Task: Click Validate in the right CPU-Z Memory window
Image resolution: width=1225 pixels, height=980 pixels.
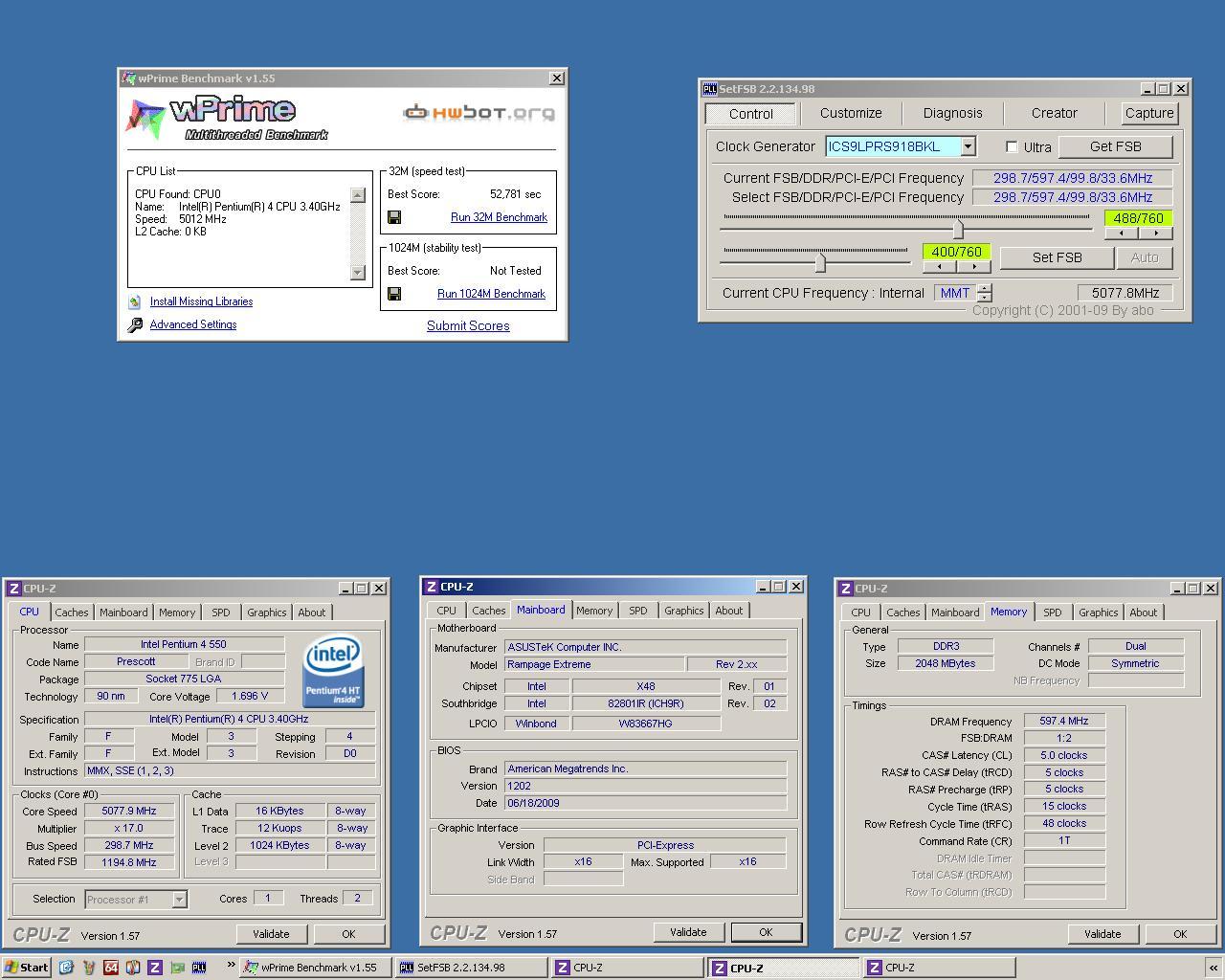Action: [1102, 934]
